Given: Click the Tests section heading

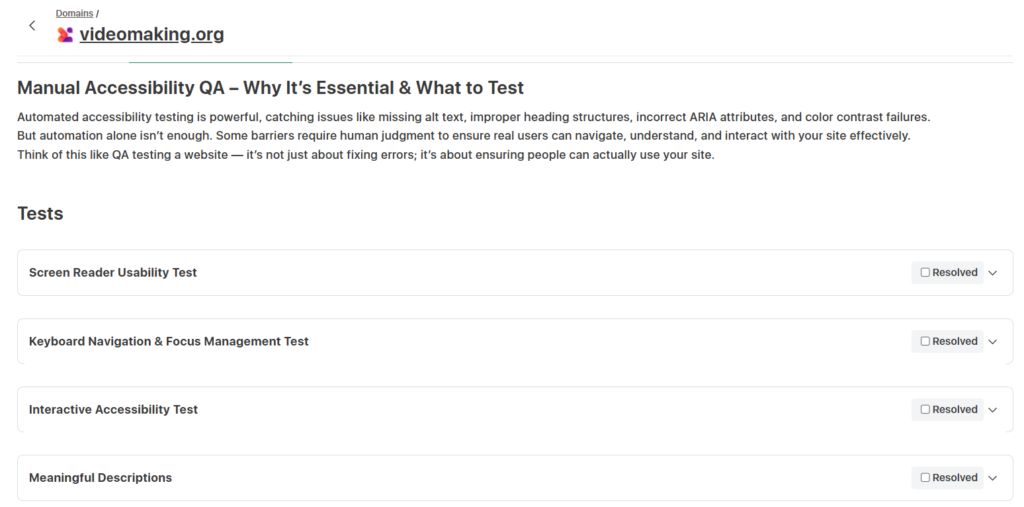Looking at the screenshot, I should 40,213.
